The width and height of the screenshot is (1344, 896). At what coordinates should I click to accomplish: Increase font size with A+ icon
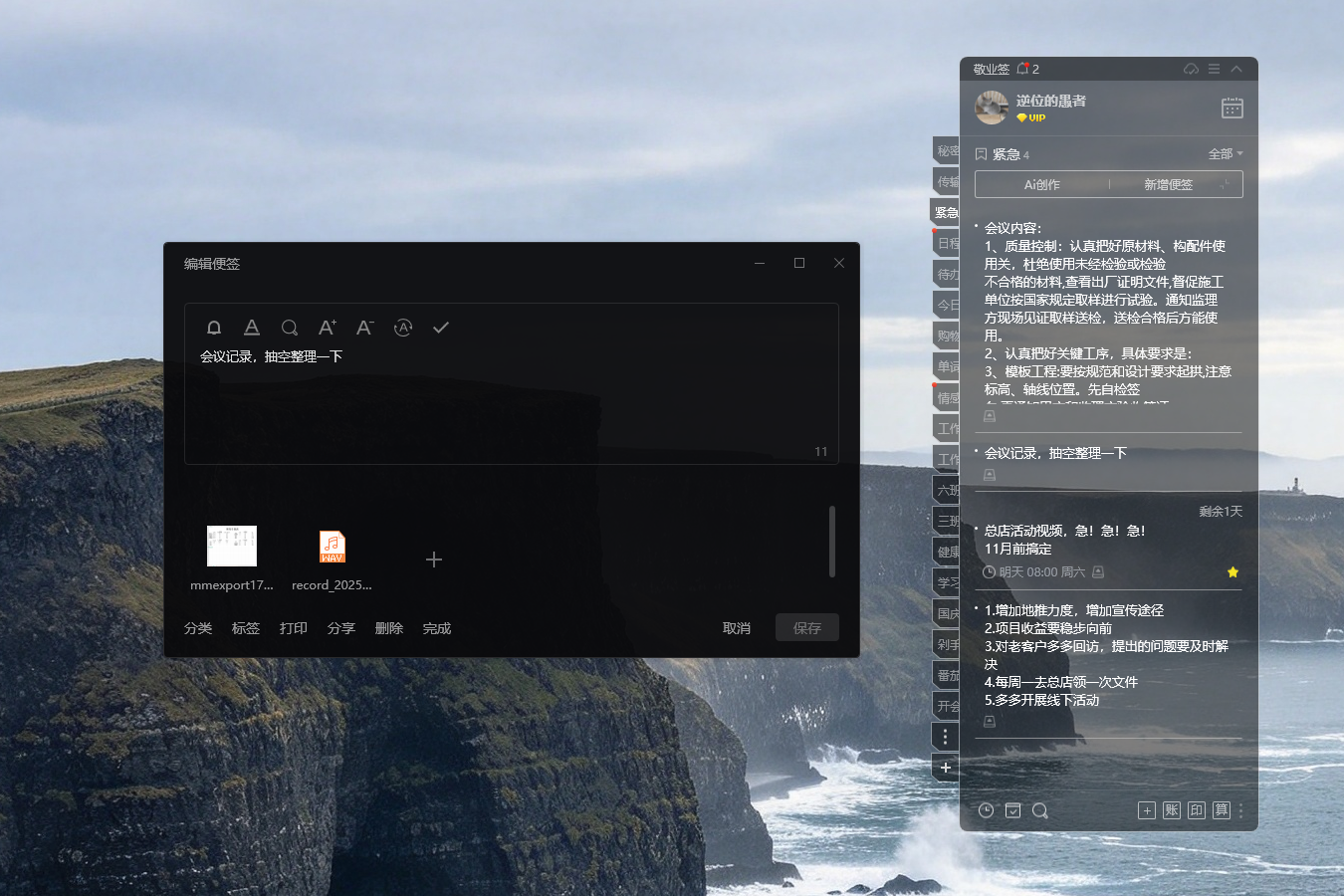(x=328, y=328)
